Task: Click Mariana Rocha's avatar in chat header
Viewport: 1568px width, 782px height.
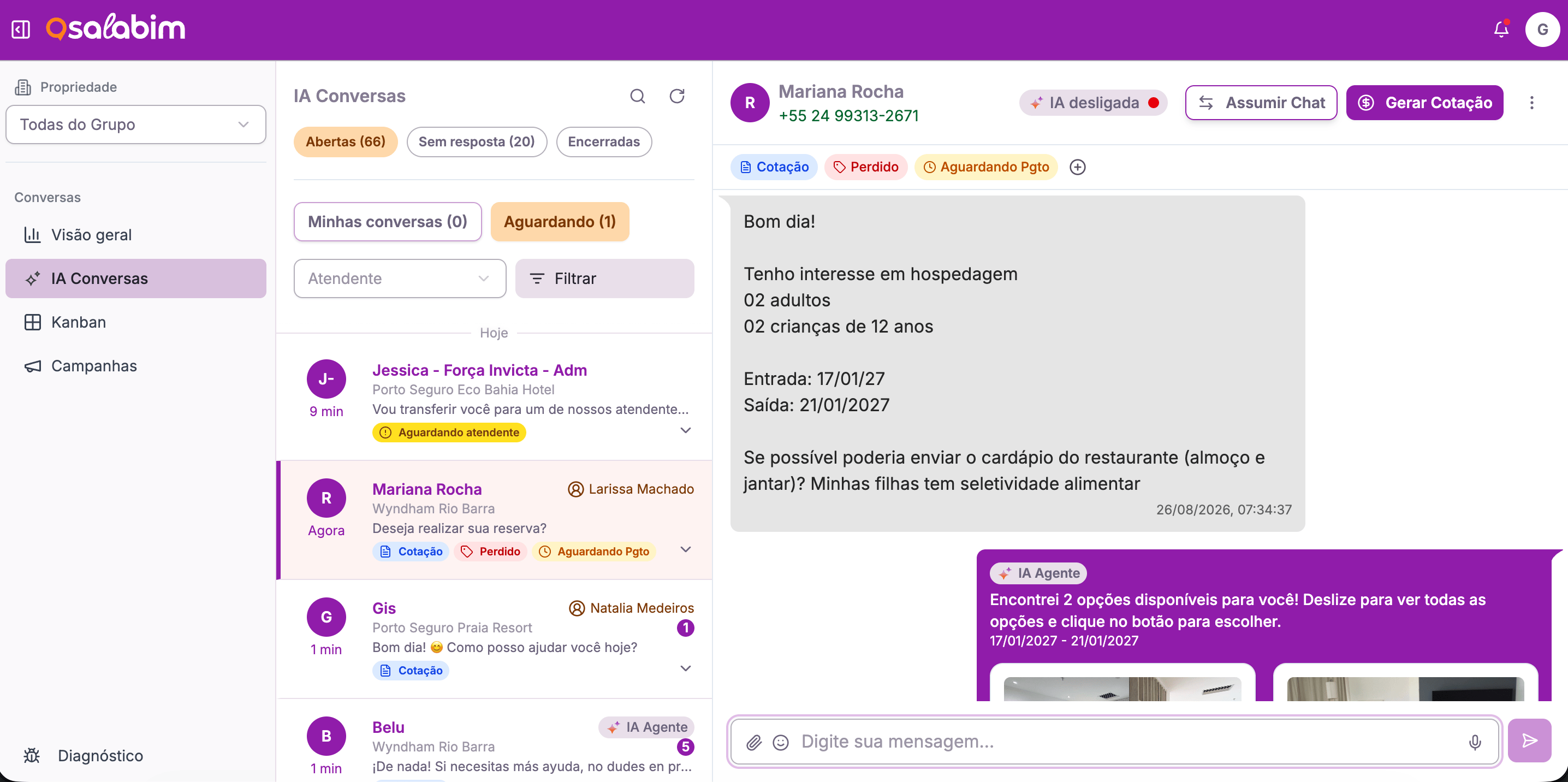Action: coord(750,102)
